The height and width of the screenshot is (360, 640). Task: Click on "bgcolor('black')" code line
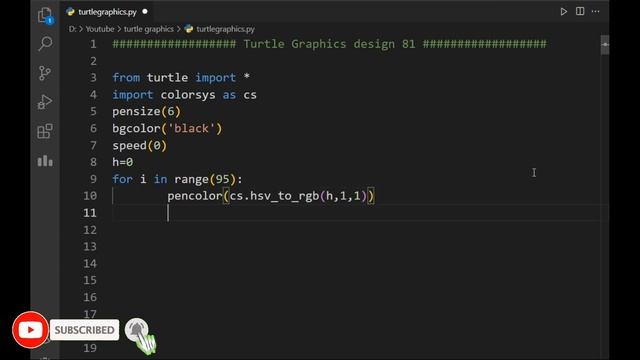click(167, 129)
